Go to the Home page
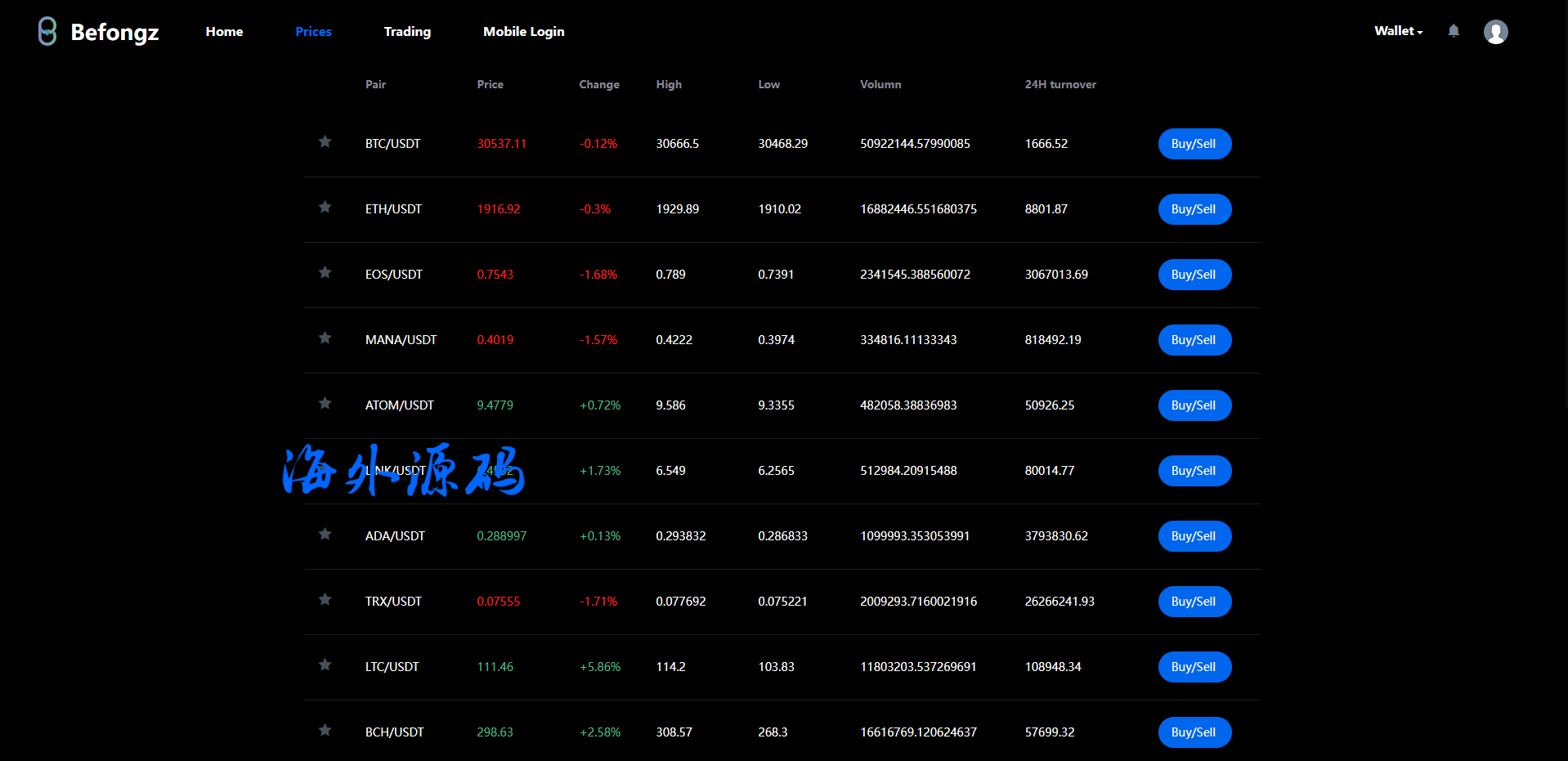 click(x=224, y=32)
